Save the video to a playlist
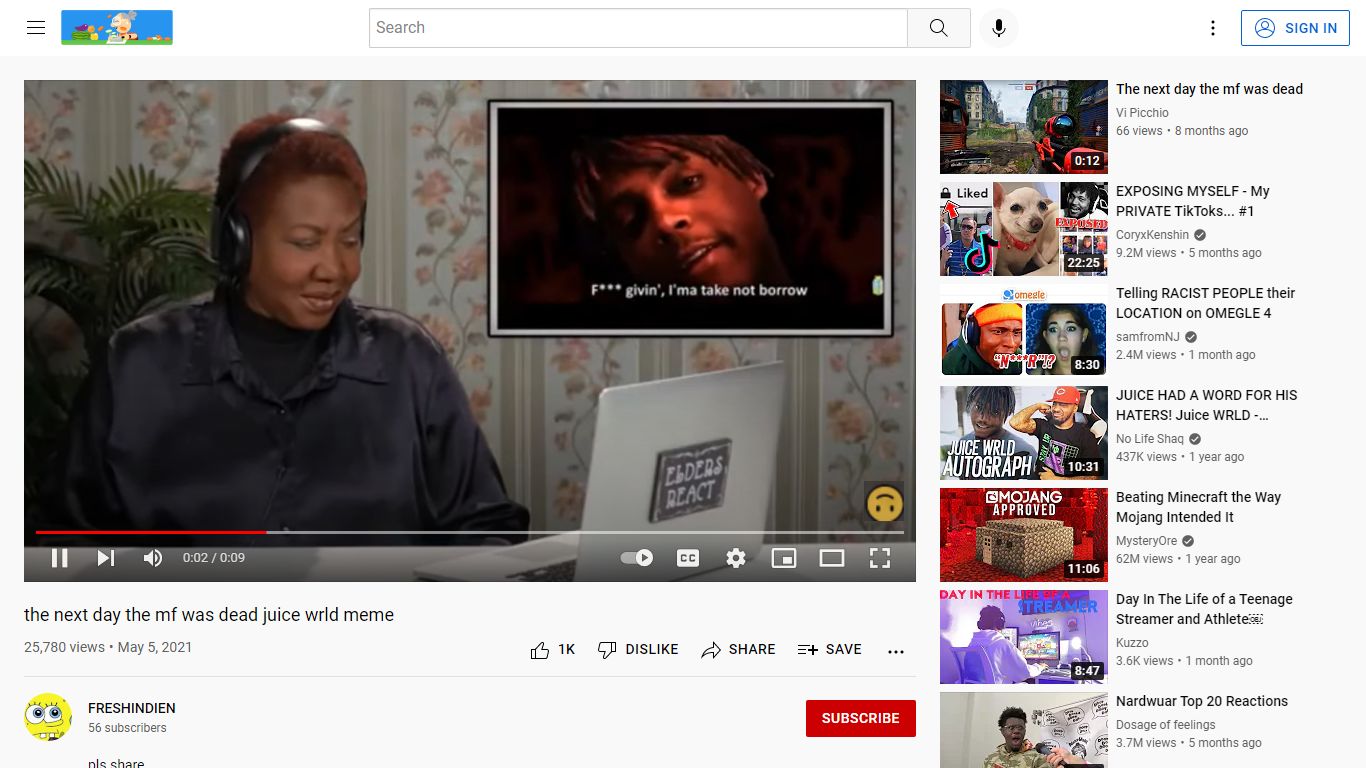Screen dimensions: 1366x768 click(830, 650)
